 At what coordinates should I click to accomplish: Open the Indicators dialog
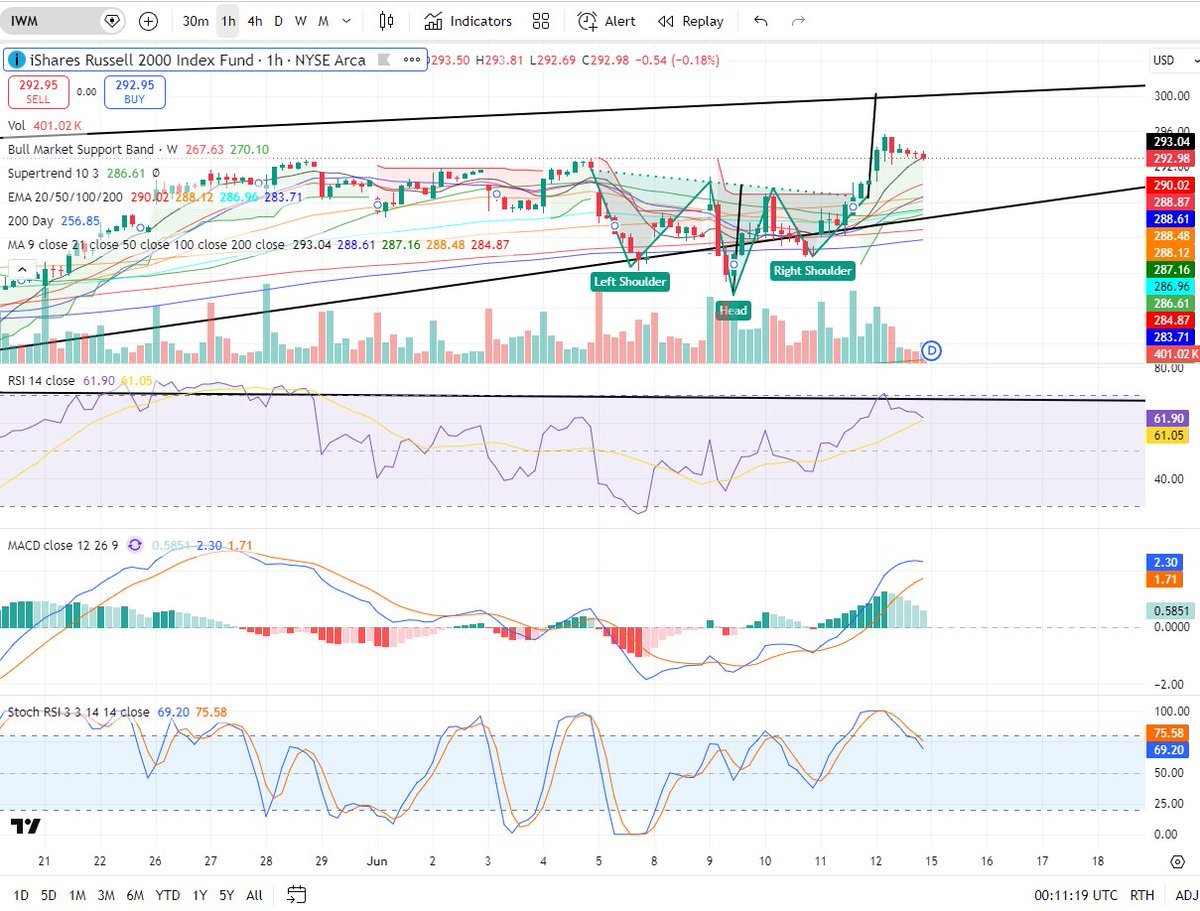(467, 21)
